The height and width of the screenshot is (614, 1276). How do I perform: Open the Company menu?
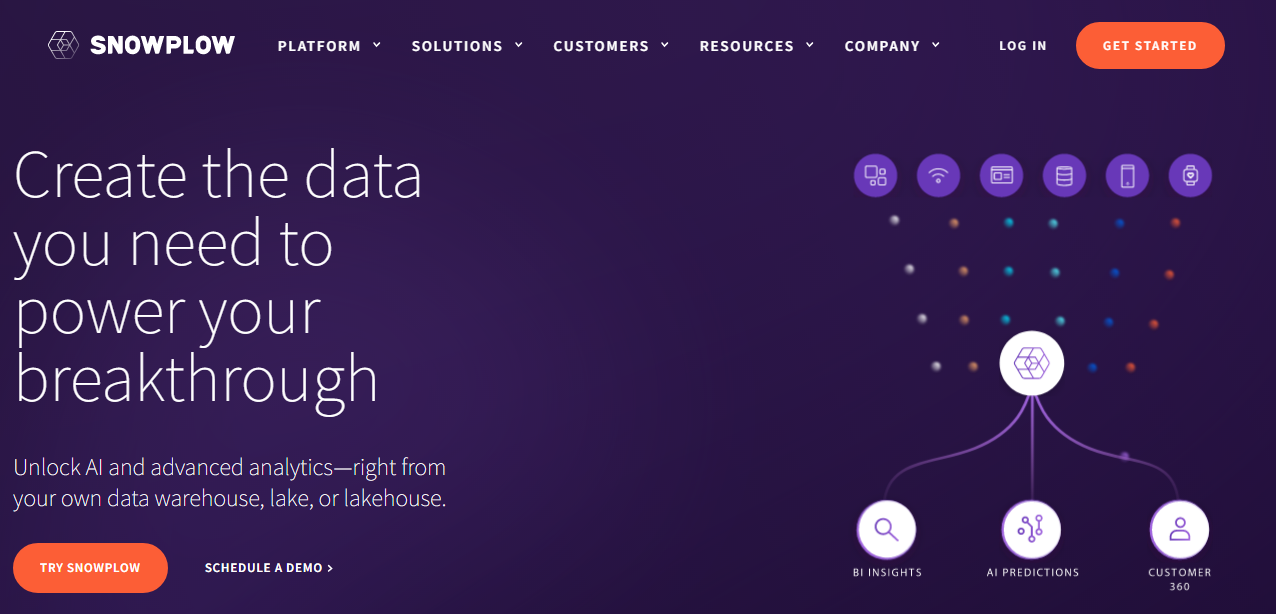[x=892, y=46]
